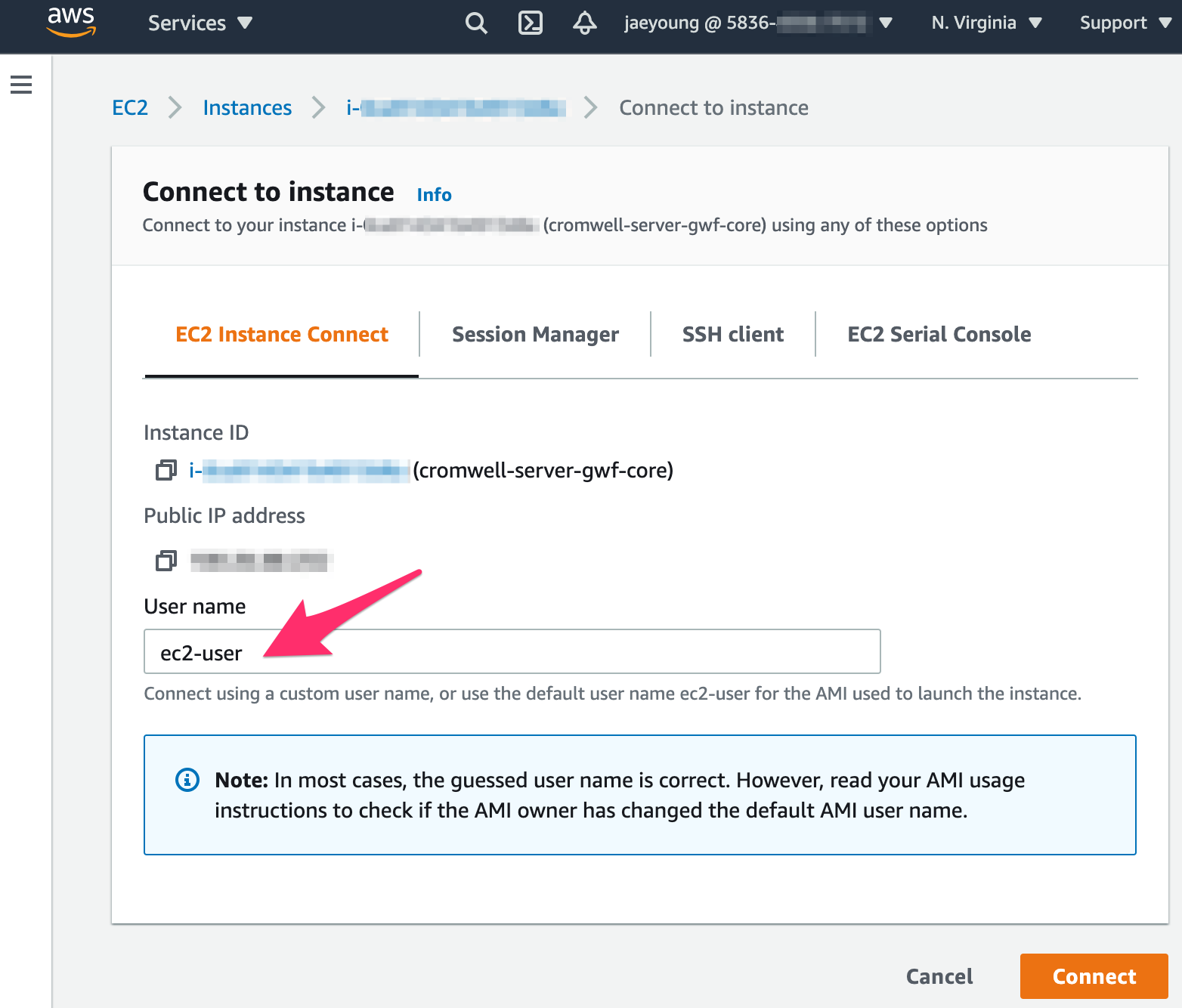Click the 'Public IP address' label

tap(224, 515)
